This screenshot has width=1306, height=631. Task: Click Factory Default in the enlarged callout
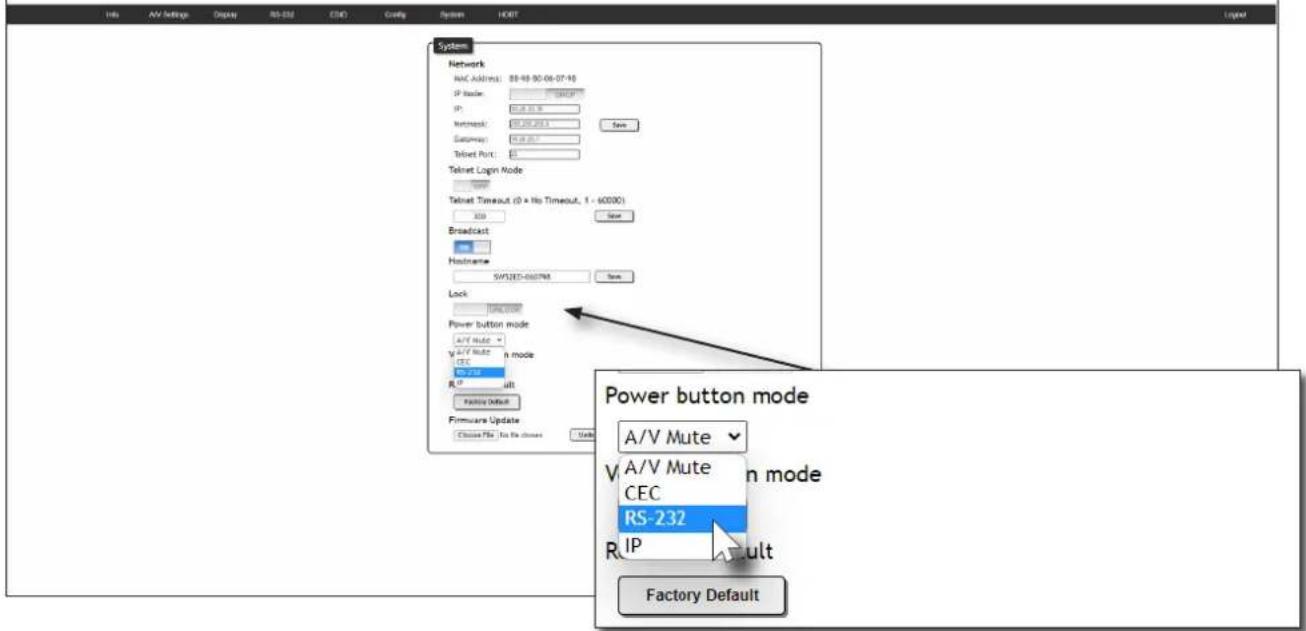[x=702, y=595]
